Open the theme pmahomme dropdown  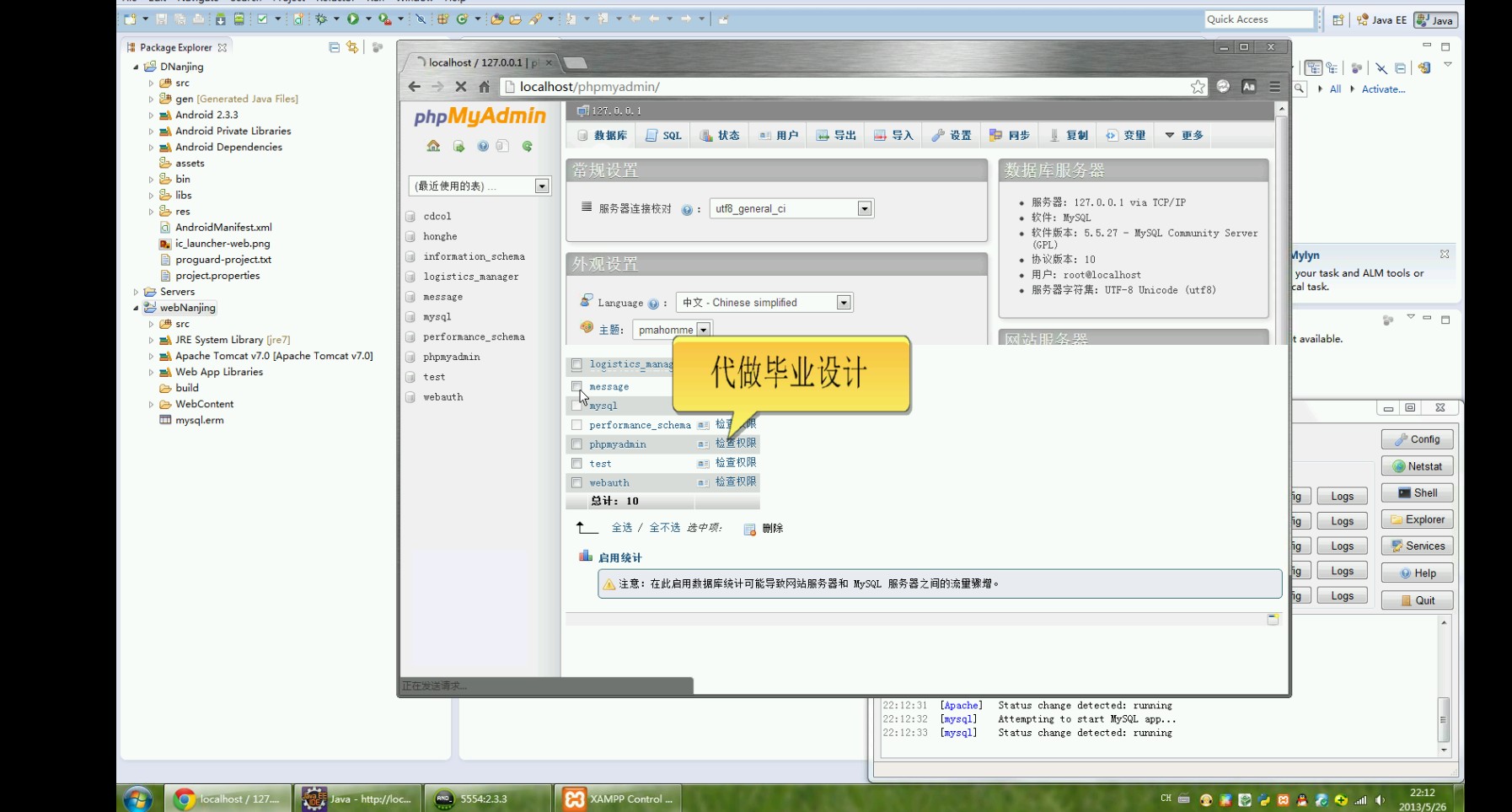(x=672, y=330)
